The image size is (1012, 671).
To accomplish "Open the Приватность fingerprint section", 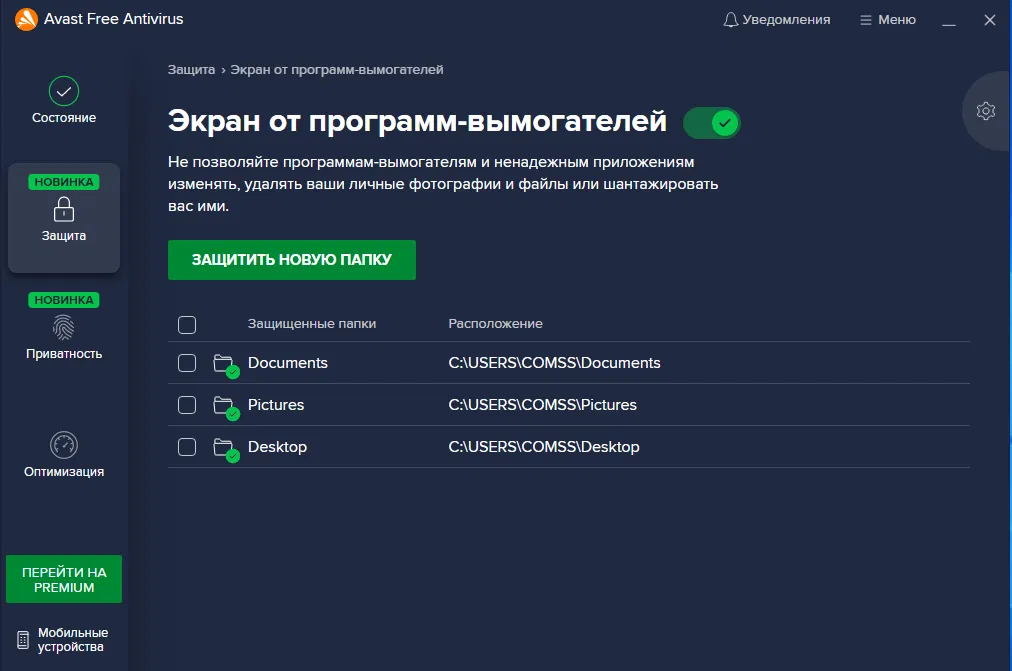I will pyautogui.click(x=64, y=326).
